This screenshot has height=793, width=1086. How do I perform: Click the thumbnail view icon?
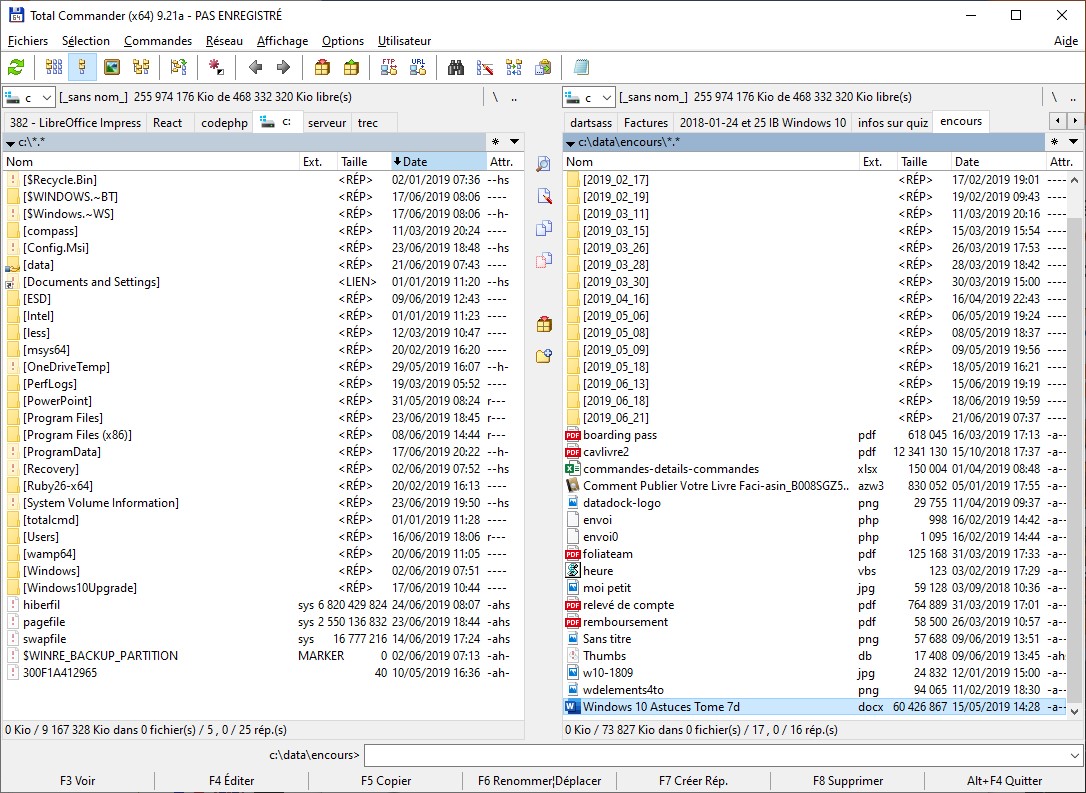click(112, 67)
